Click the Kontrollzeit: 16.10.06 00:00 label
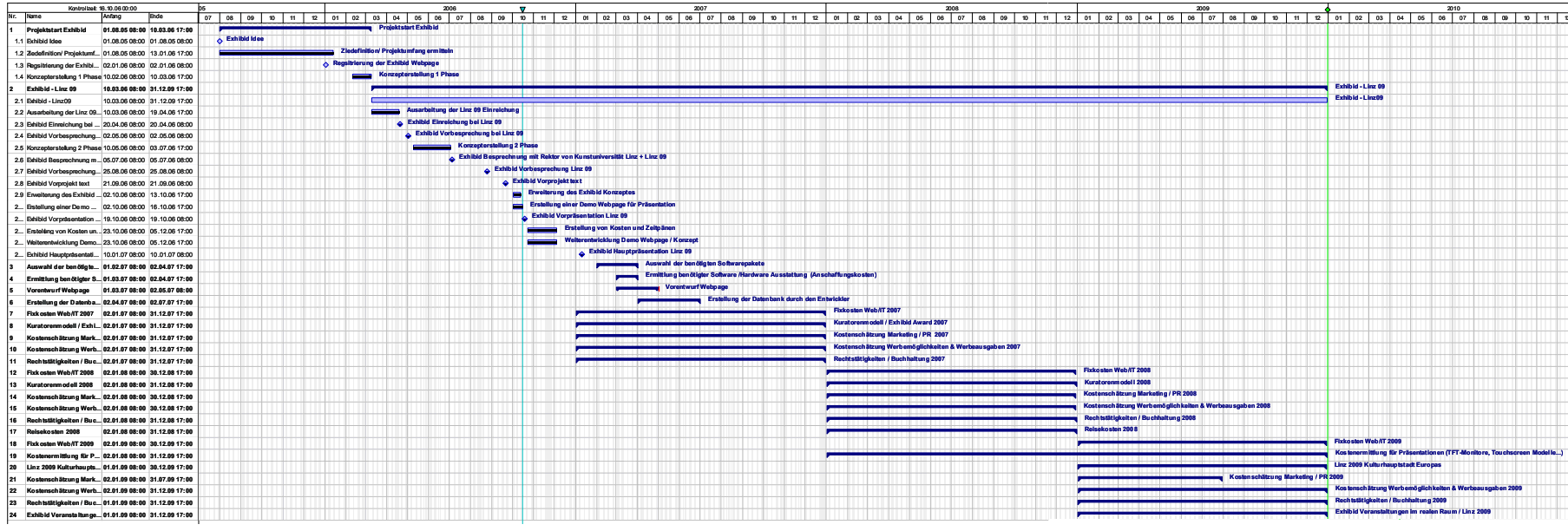Viewport: 1568px width, 531px height. 102,8
